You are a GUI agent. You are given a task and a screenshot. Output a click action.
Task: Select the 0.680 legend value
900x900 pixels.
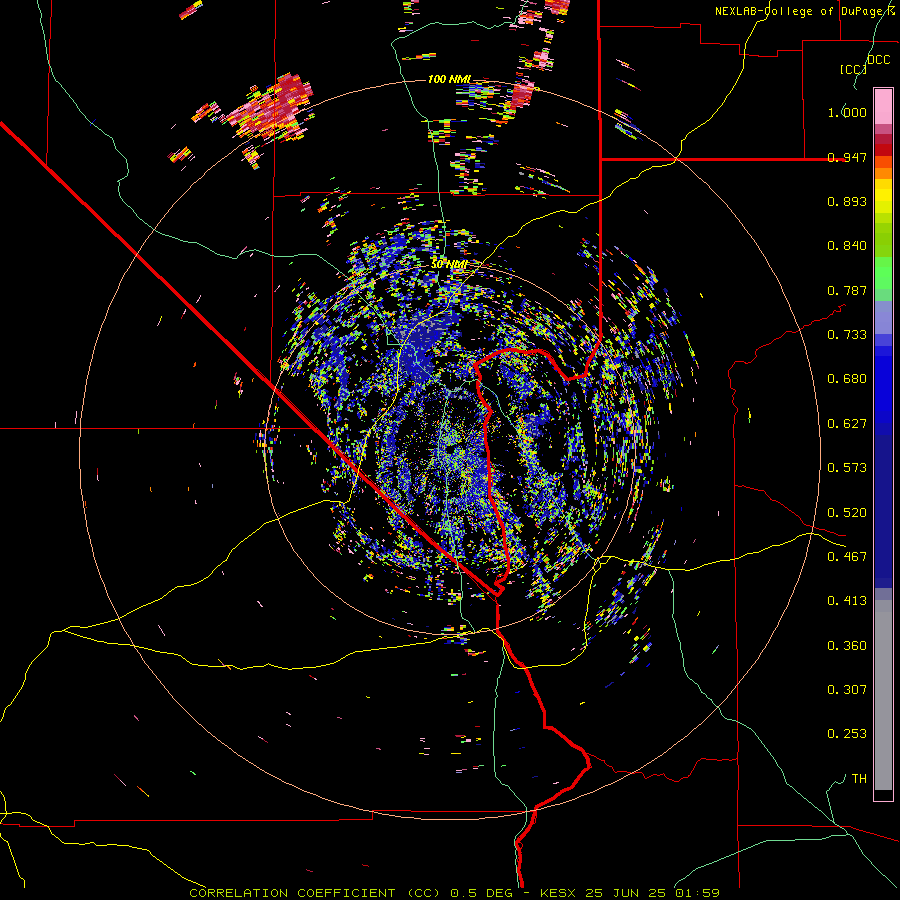(x=847, y=379)
